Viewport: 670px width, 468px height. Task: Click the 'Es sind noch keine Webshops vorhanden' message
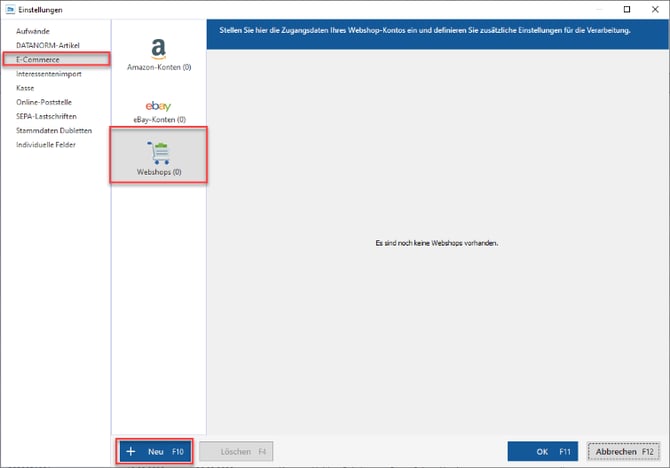click(x=437, y=243)
